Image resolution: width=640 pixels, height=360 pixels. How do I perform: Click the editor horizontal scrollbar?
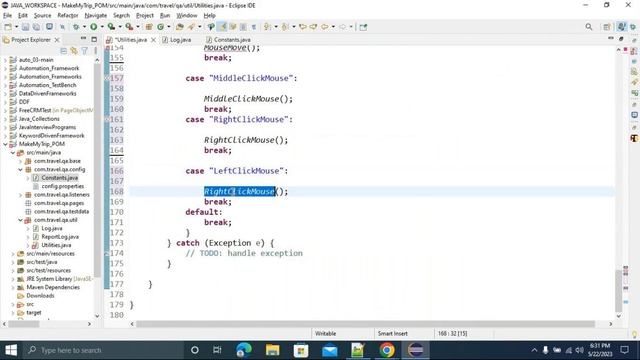pyautogui.click(x=365, y=324)
